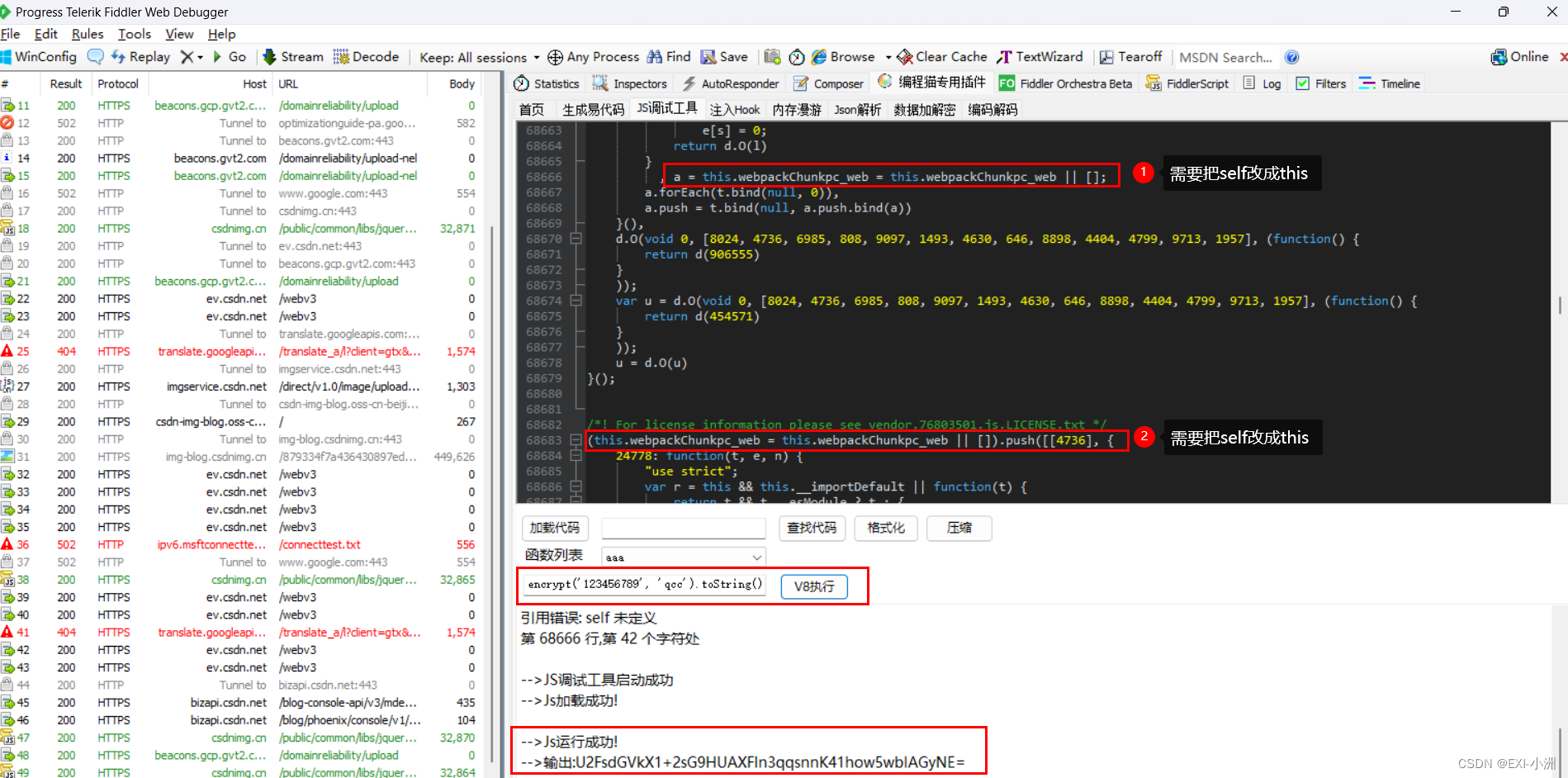Image resolution: width=1568 pixels, height=778 pixels.
Task: Switch to the Json解析 sub-tab
Action: click(857, 109)
